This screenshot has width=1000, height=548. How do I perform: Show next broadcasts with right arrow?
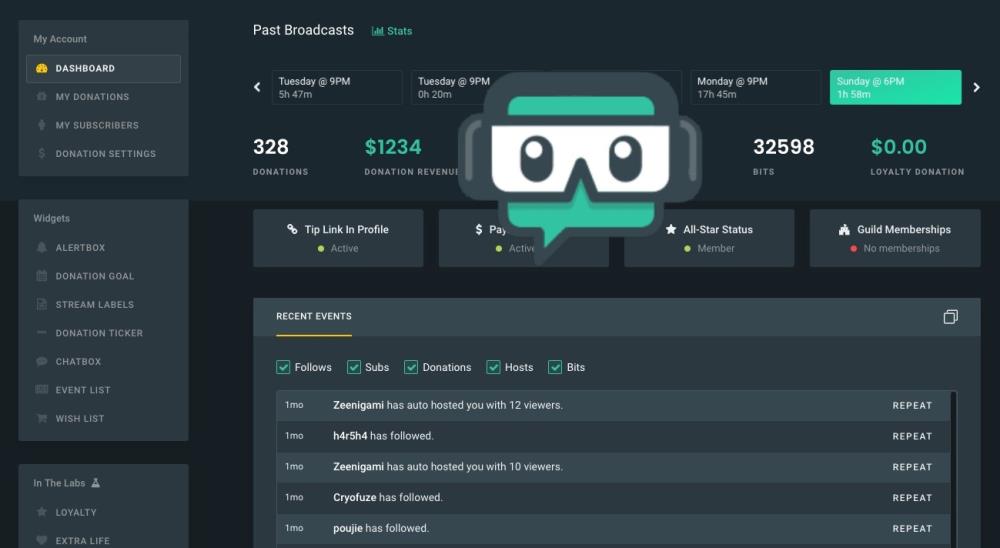click(x=976, y=87)
